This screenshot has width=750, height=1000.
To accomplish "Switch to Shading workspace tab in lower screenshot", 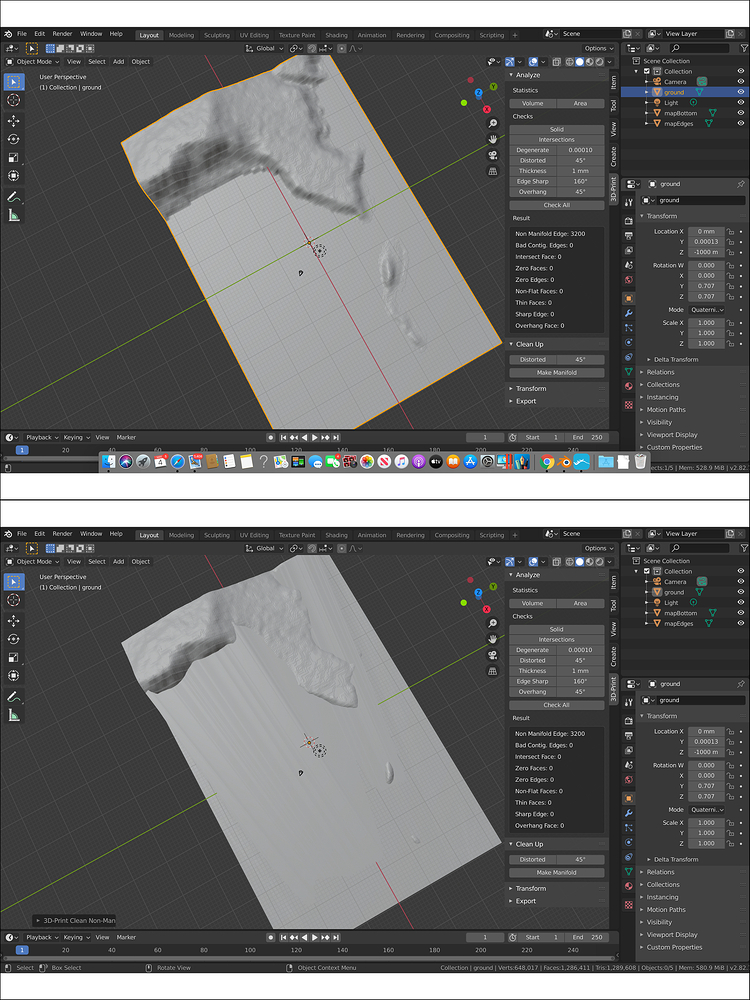I will click(336, 535).
